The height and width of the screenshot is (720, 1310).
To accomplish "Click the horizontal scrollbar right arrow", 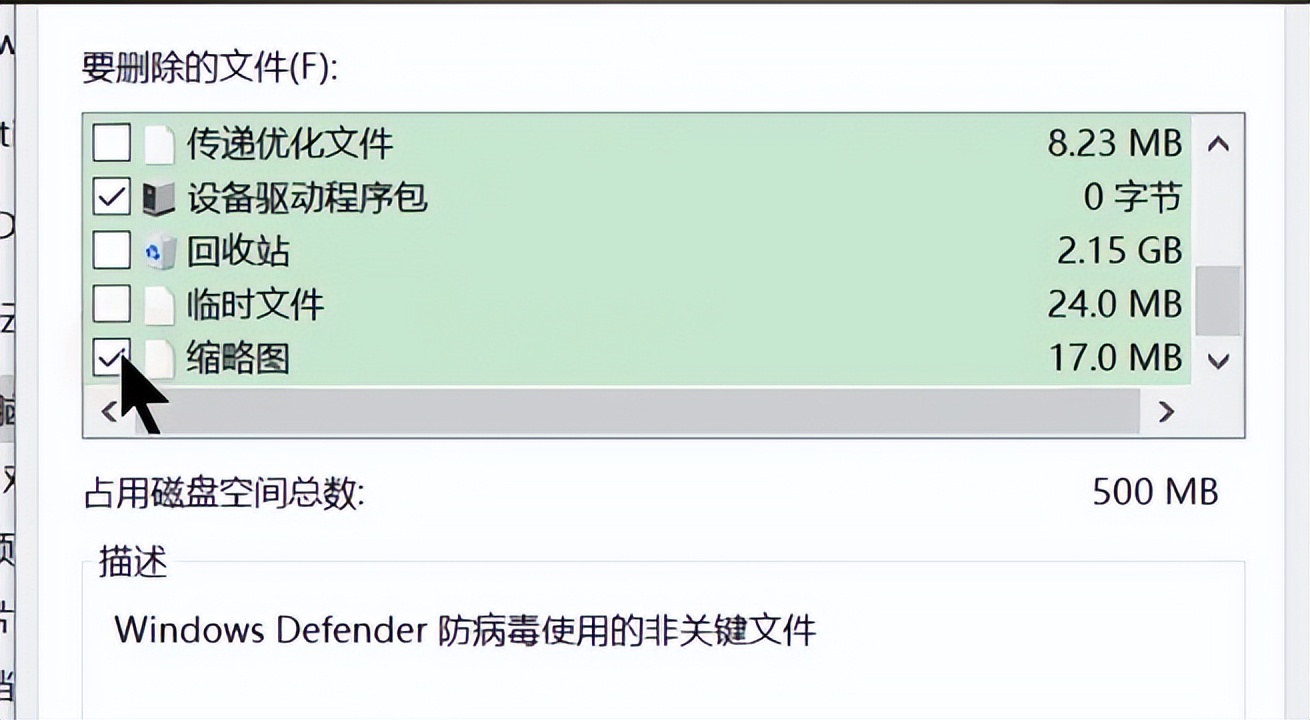I will click(1166, 411).
